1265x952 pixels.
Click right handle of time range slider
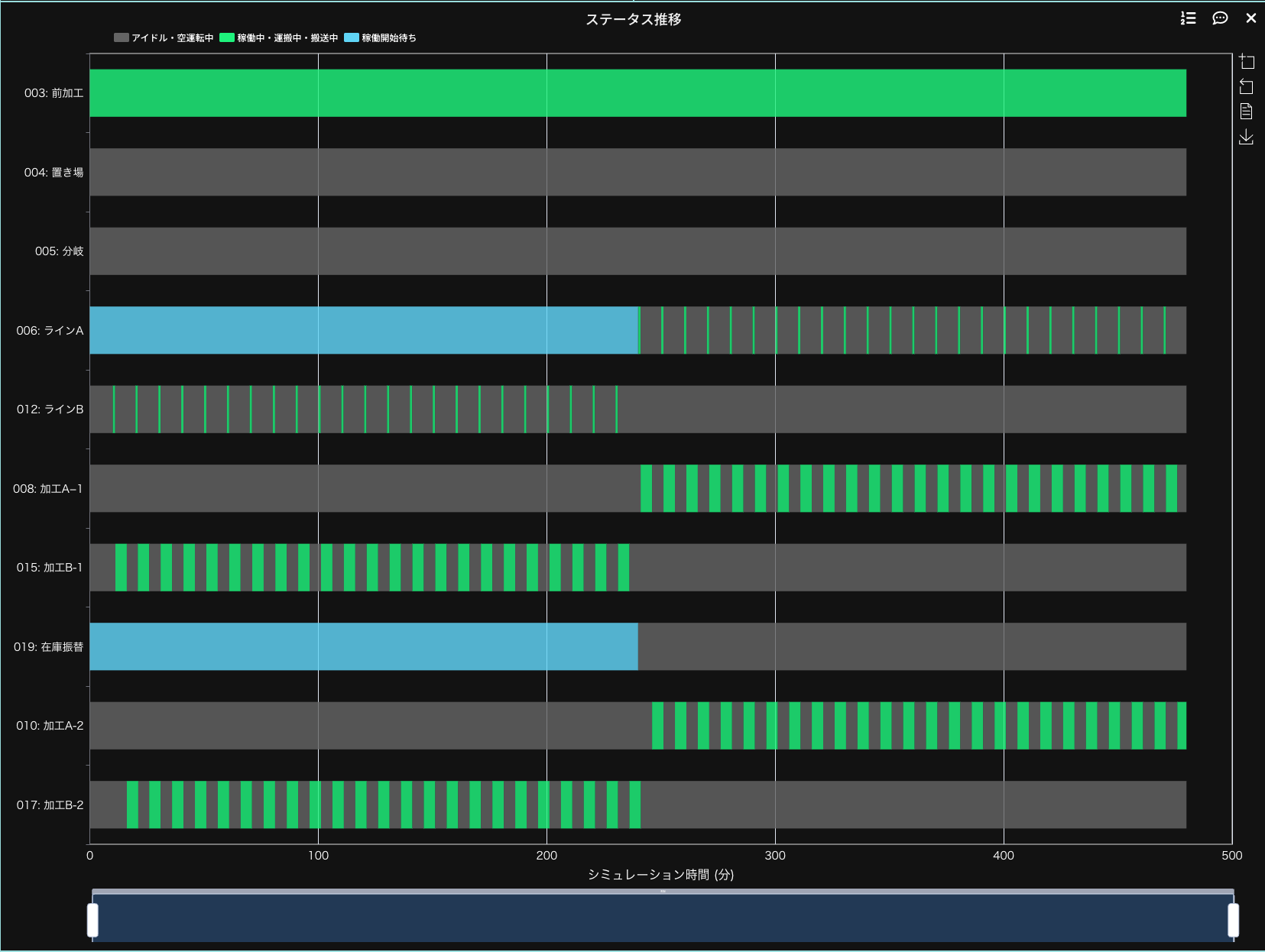click(1233, 920)
